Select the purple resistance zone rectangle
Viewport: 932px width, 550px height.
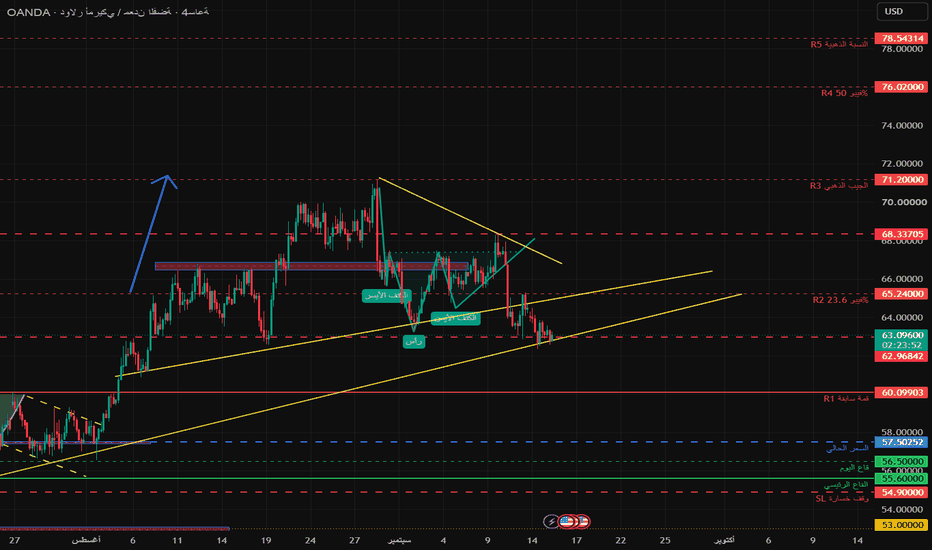click(311, 266)
